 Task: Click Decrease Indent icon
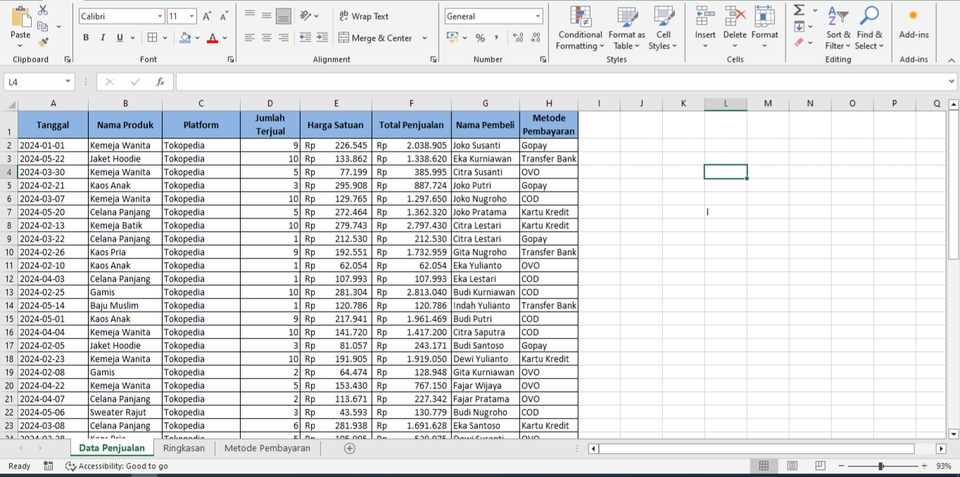305,38
